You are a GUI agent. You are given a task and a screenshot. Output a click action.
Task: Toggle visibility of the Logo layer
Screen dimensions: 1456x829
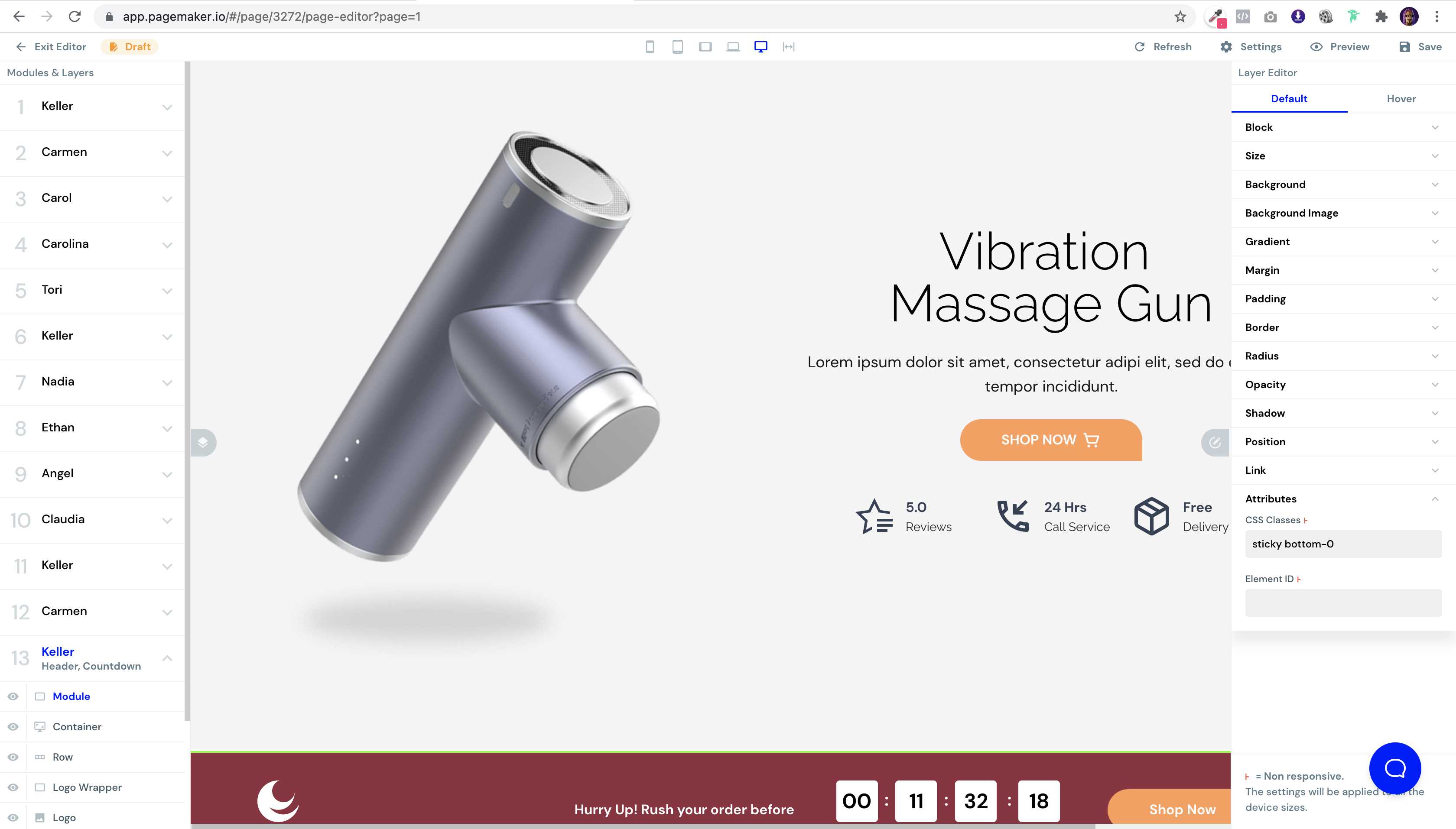point(13,818)
